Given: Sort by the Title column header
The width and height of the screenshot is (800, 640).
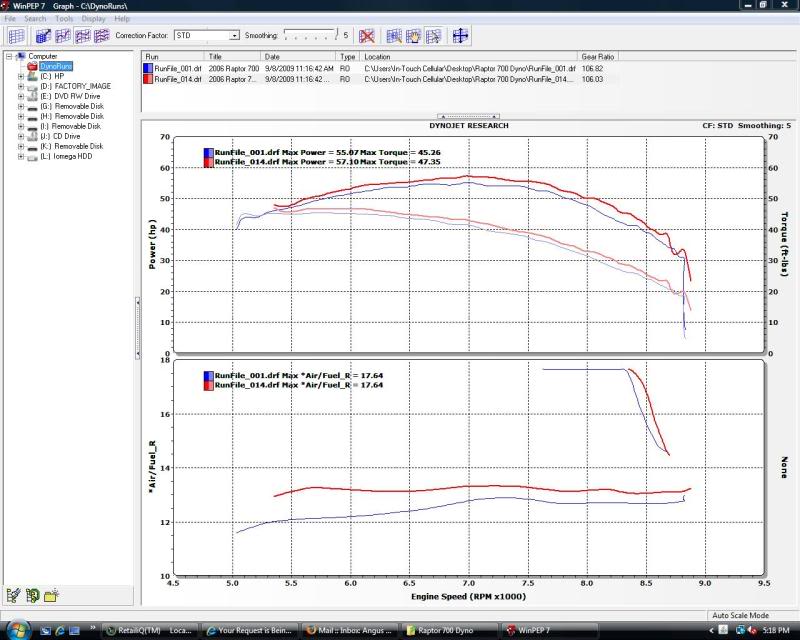Looking at the screenshot, I should tap(233, 57).
